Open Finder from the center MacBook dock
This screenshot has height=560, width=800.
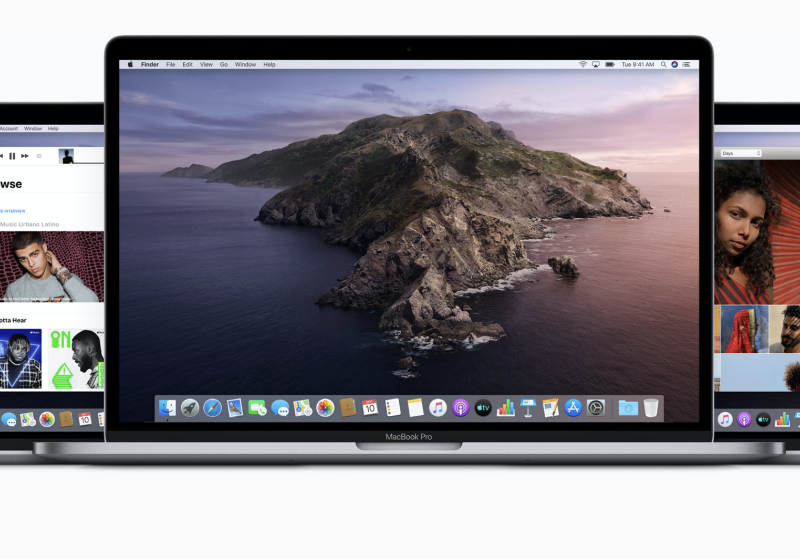click(x=167, y=408)
